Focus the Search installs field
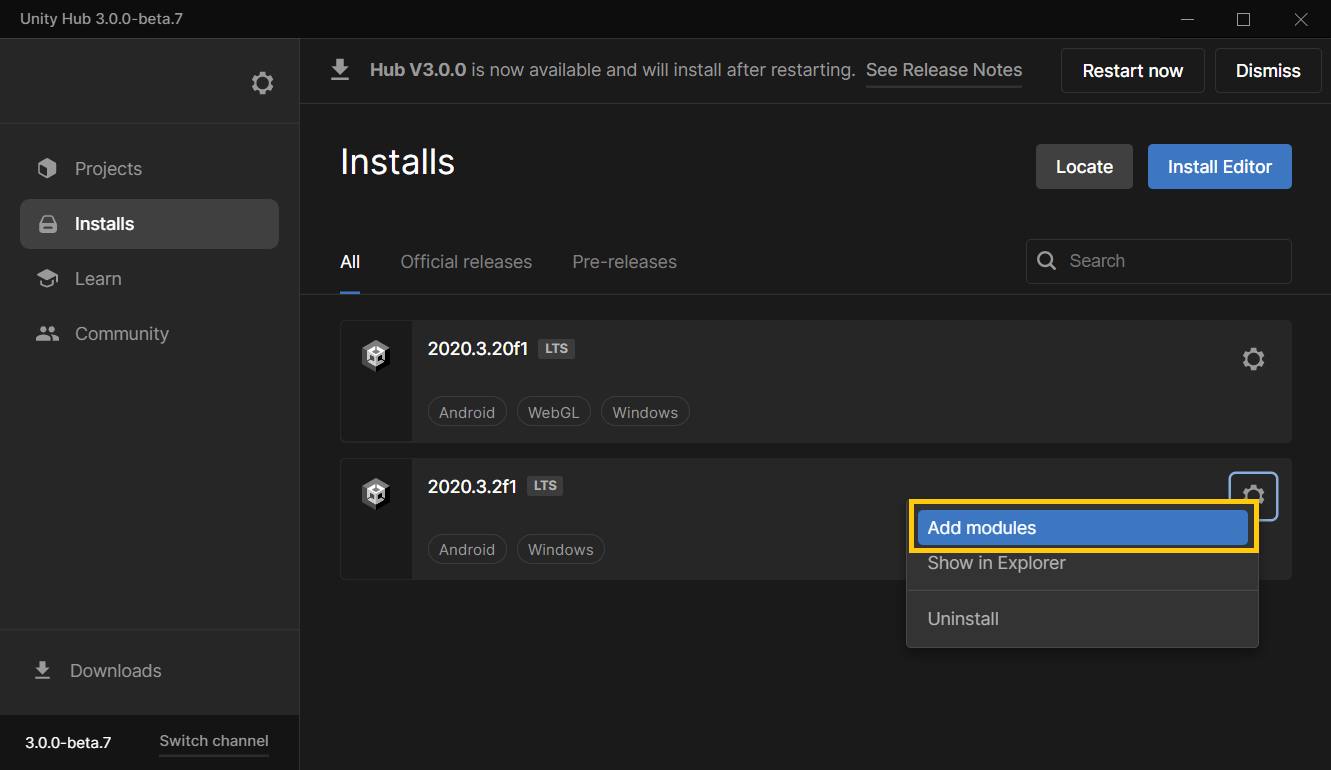The image size is (1331, 770). (1159, 261)
